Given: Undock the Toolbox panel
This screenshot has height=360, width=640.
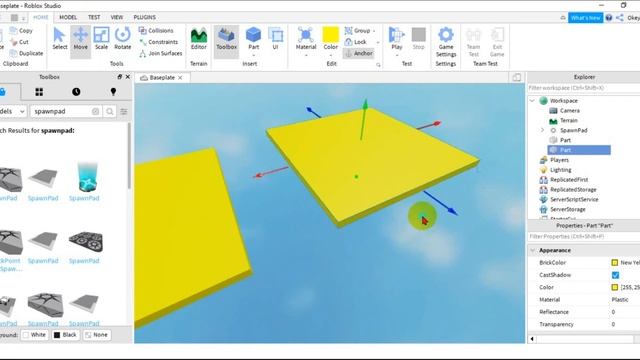Looking at the screenshot, I should pyautogui.click(x=120, y=77).
